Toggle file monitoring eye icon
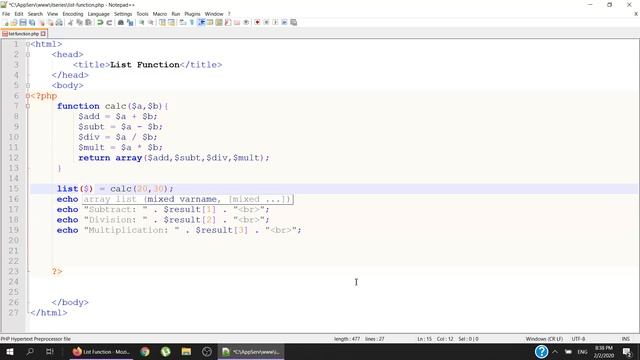Image resolution: width=640 pixels, height=360 pixels. (246, 22)
